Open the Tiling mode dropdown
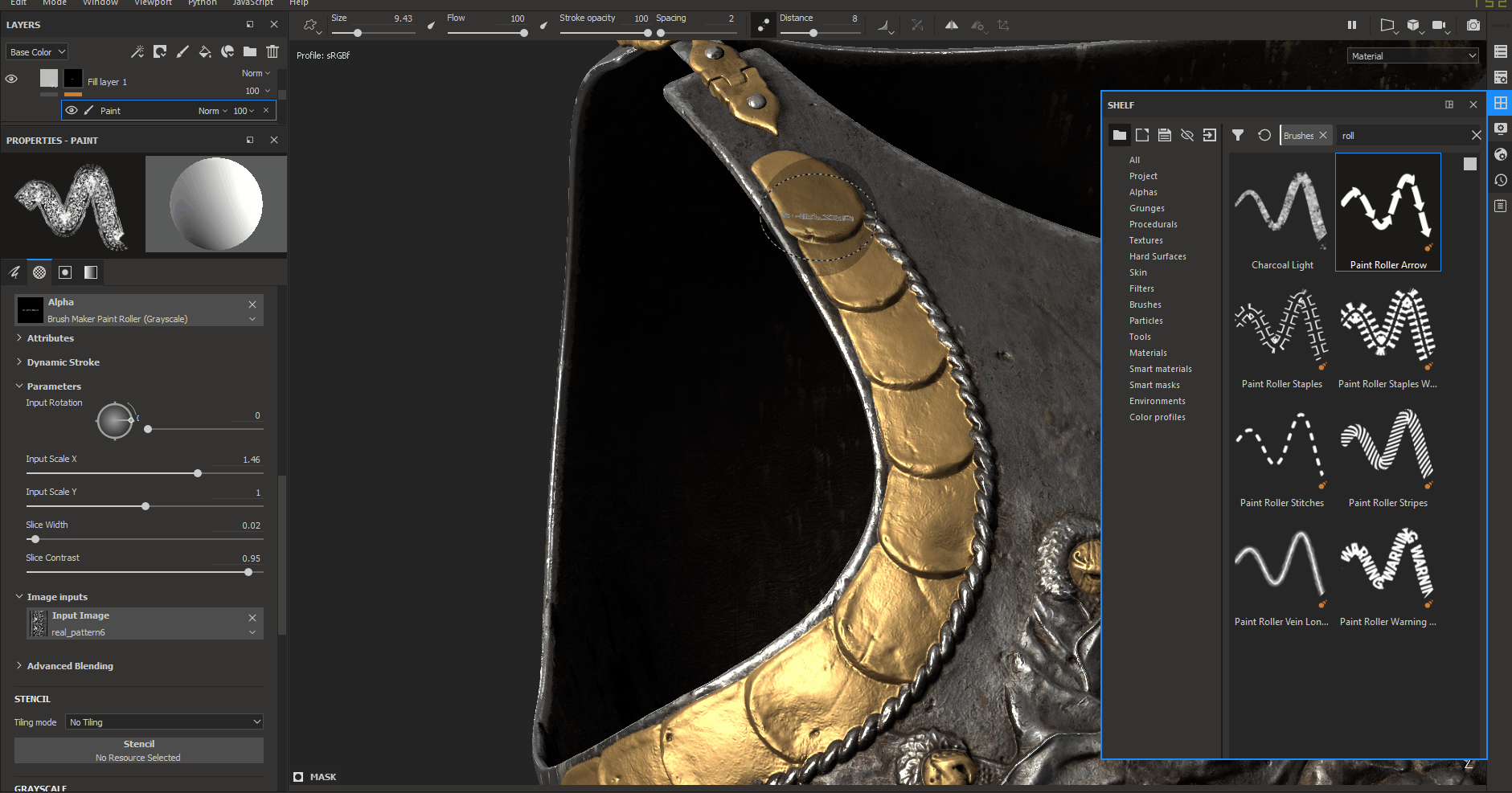Viewport: 1512px width, 793px height. coord(164,721)
